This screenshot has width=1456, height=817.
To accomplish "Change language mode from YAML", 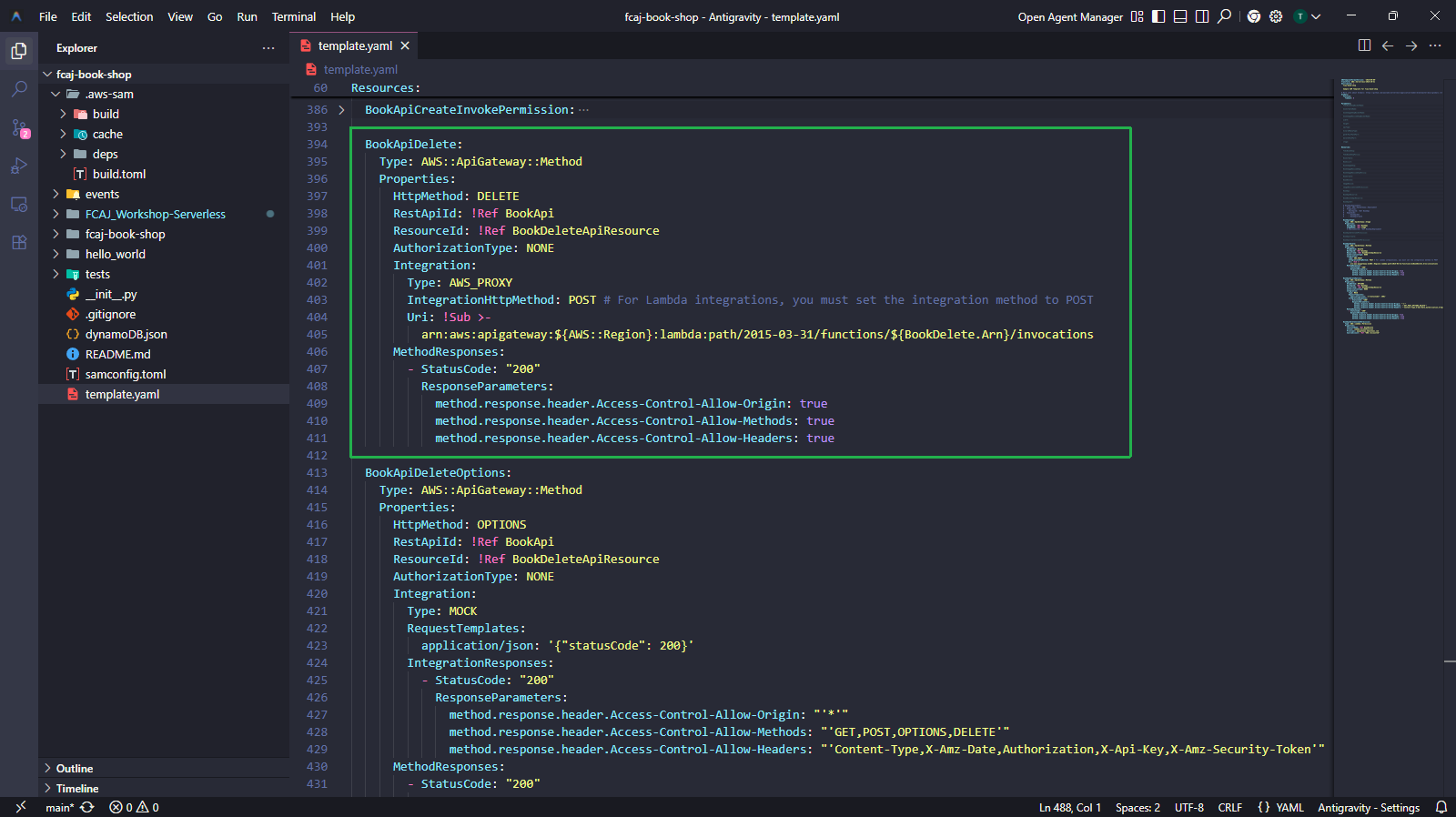I will 1289,808.
